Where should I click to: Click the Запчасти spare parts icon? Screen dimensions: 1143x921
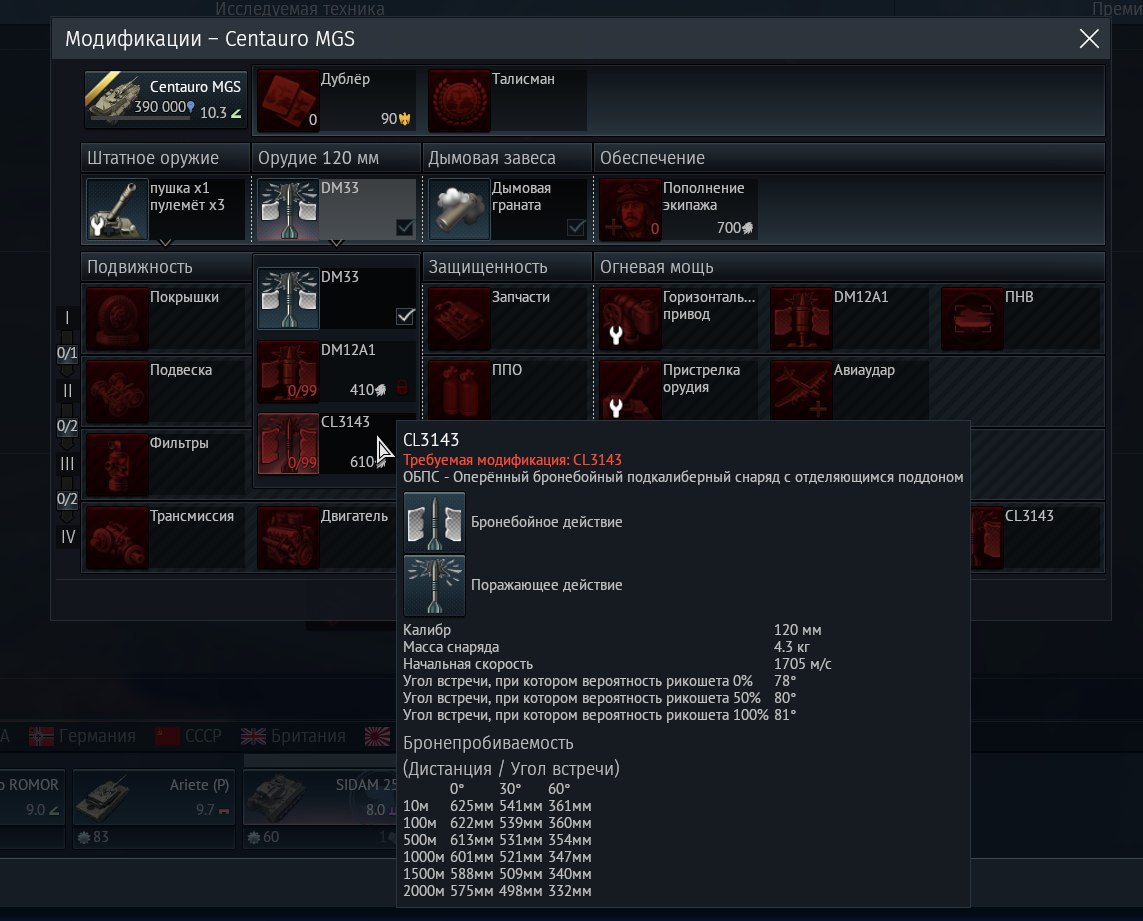(x=459, y=319)
